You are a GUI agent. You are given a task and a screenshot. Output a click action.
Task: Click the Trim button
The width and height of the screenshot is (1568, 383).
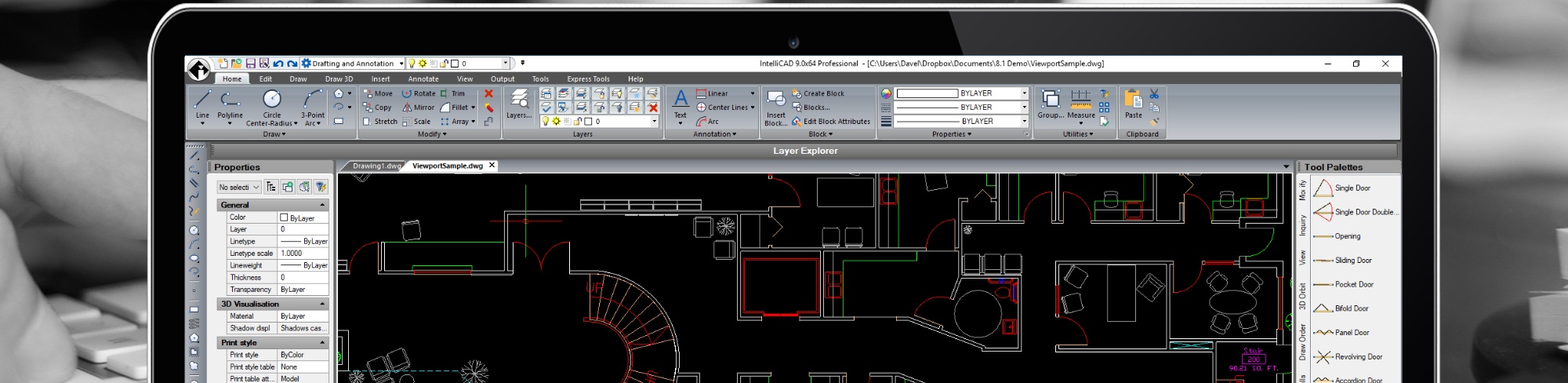pyautogui.click(x=452, y=93)
